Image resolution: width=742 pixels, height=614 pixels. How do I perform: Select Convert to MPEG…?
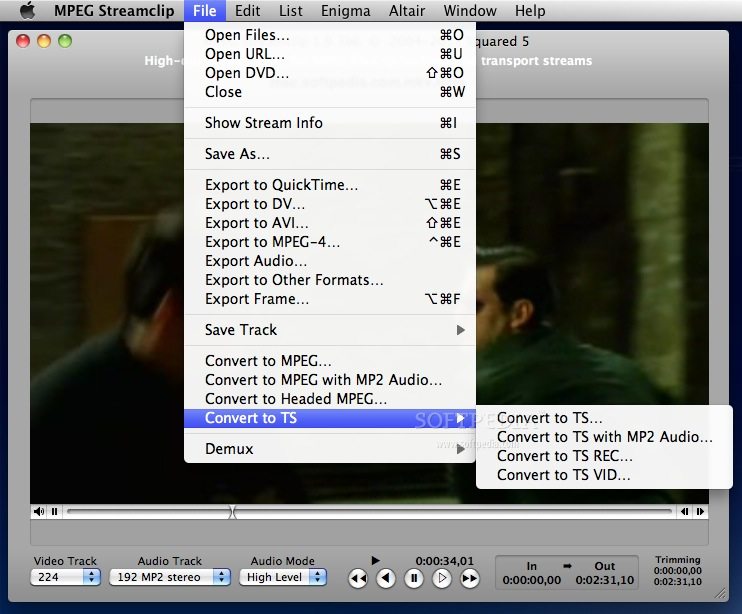[x=330, y=361]
